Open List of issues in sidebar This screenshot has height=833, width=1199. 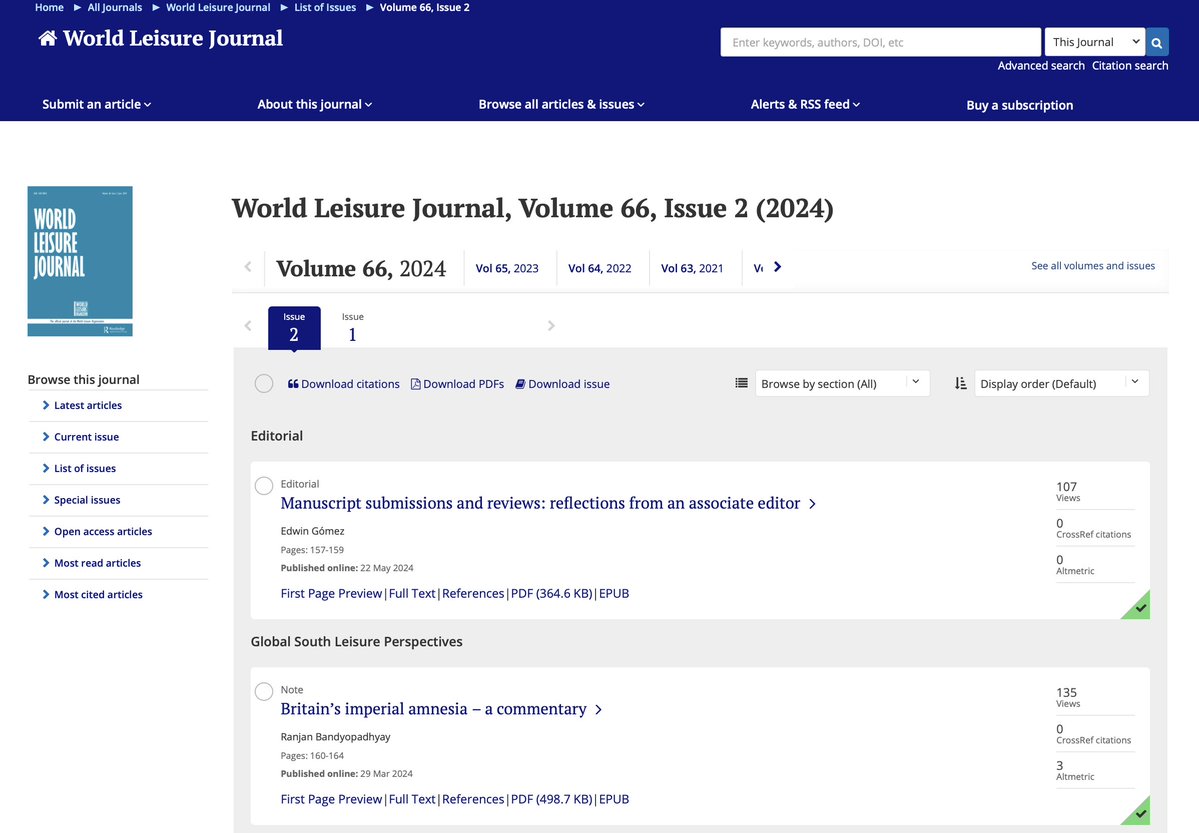tap(84, 468)
